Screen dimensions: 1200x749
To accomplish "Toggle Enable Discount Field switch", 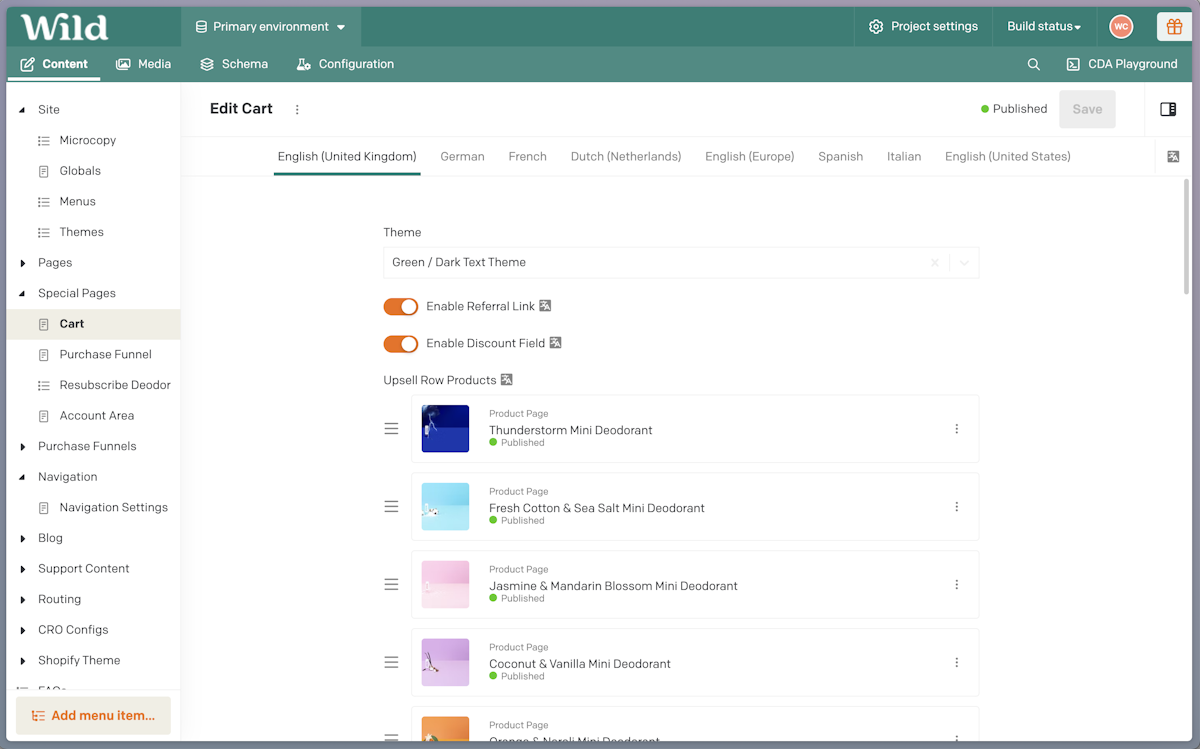I will point(401,344).
